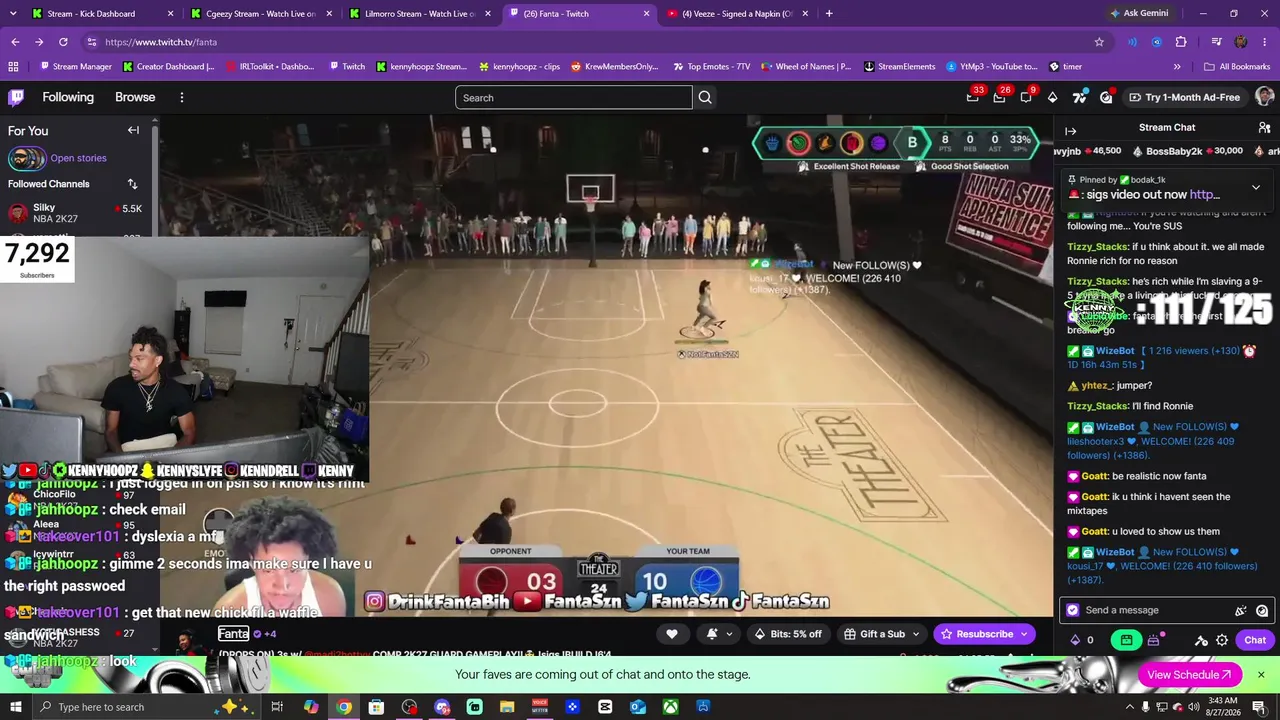Viewport: 1280px width, 720px height.
Task: Click the search magnifier button
Action: coord(705,98)
